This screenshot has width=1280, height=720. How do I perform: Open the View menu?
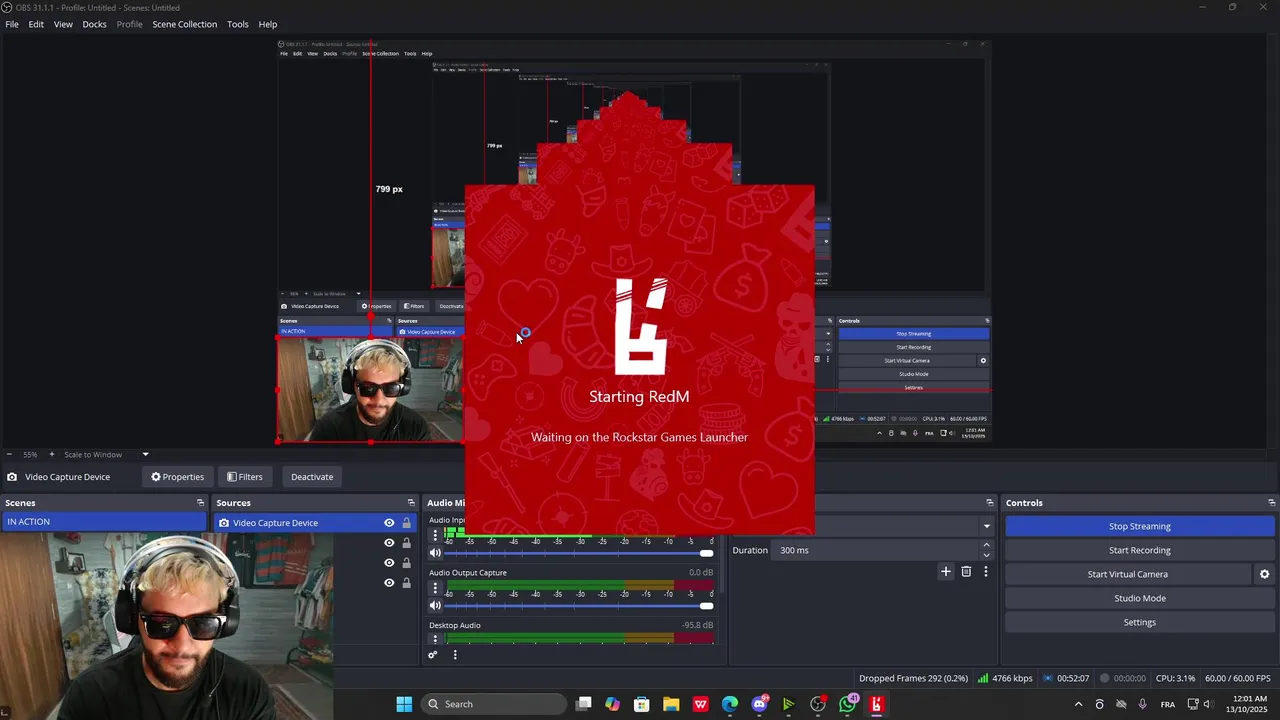(63, 24)
